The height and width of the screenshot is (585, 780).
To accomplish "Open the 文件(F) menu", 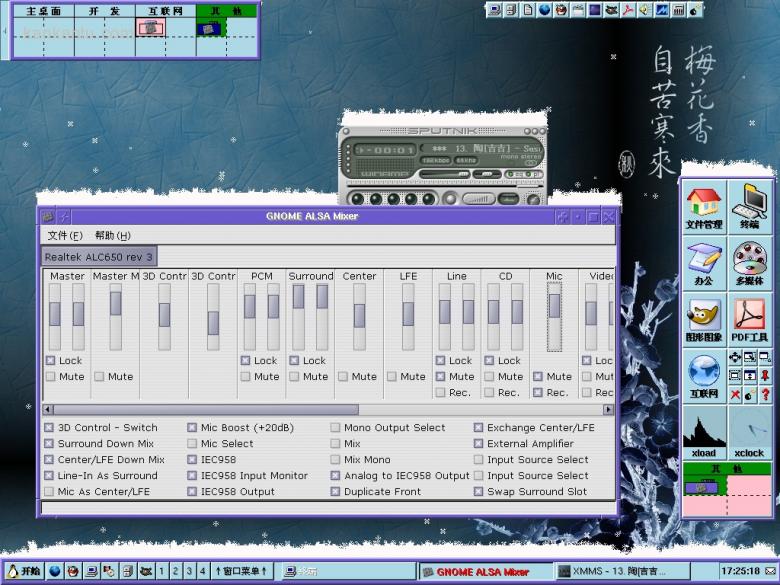I will coord(65,235).
